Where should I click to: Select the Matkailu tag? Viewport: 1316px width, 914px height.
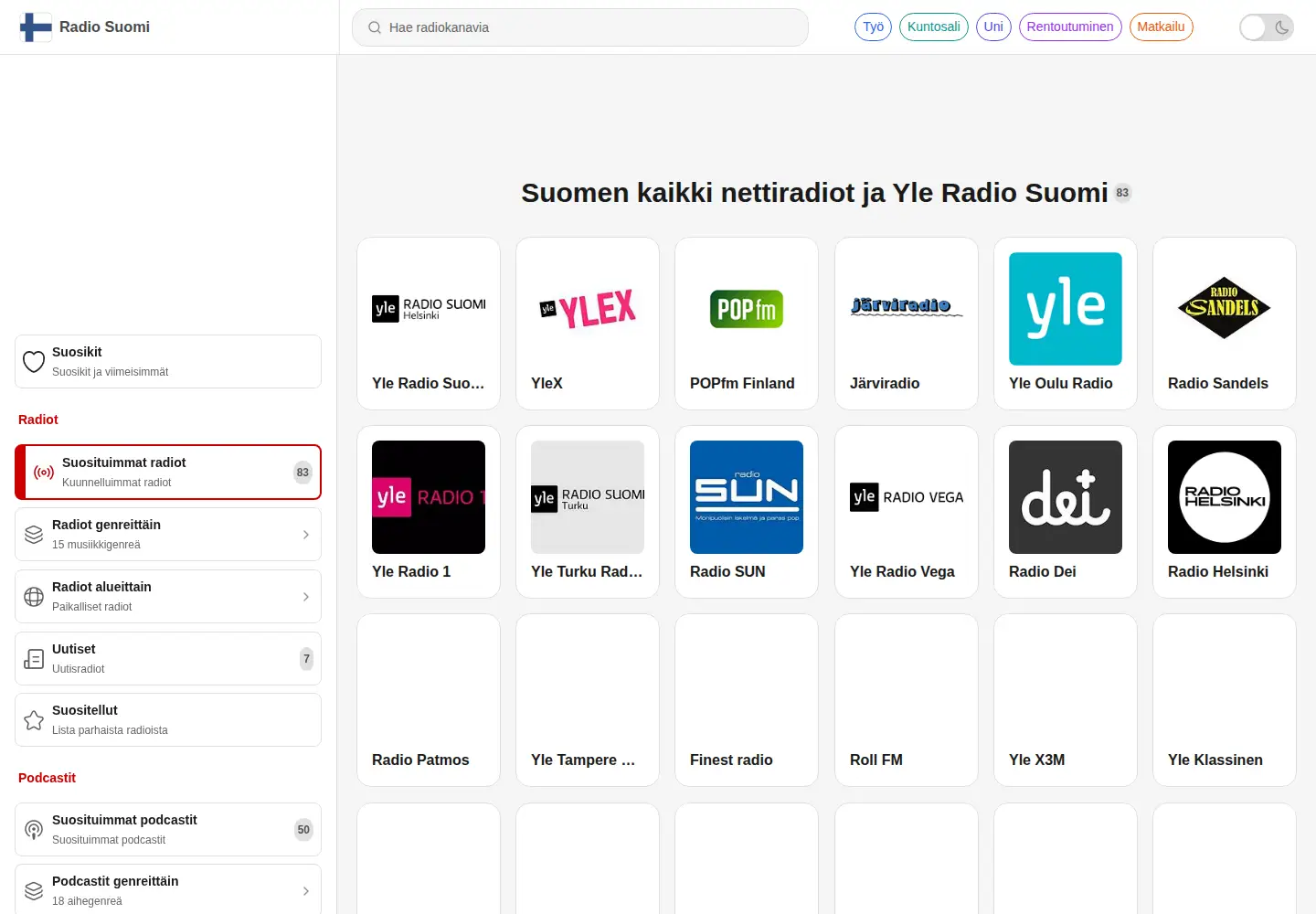(1161, 27)
